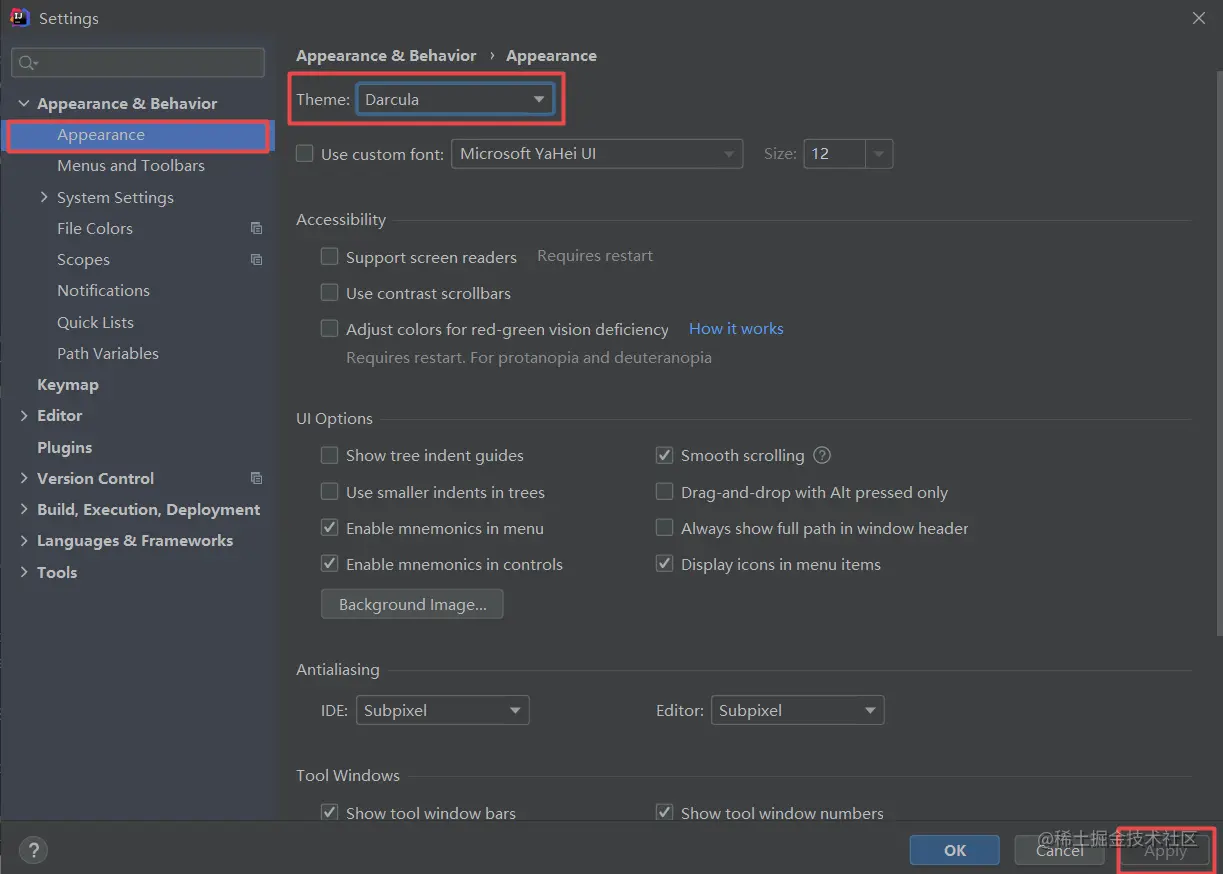This screenshot has width=1223, height=874.
Task: Go to Keymap settings
Action: point(68,384)
